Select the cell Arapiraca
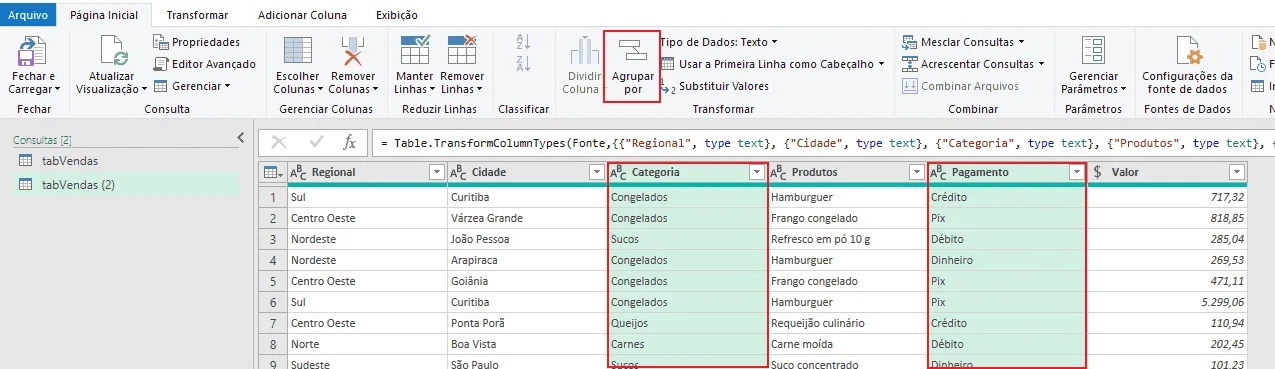The width and height of the screenshot is (1275, 369). click(527, 260)
